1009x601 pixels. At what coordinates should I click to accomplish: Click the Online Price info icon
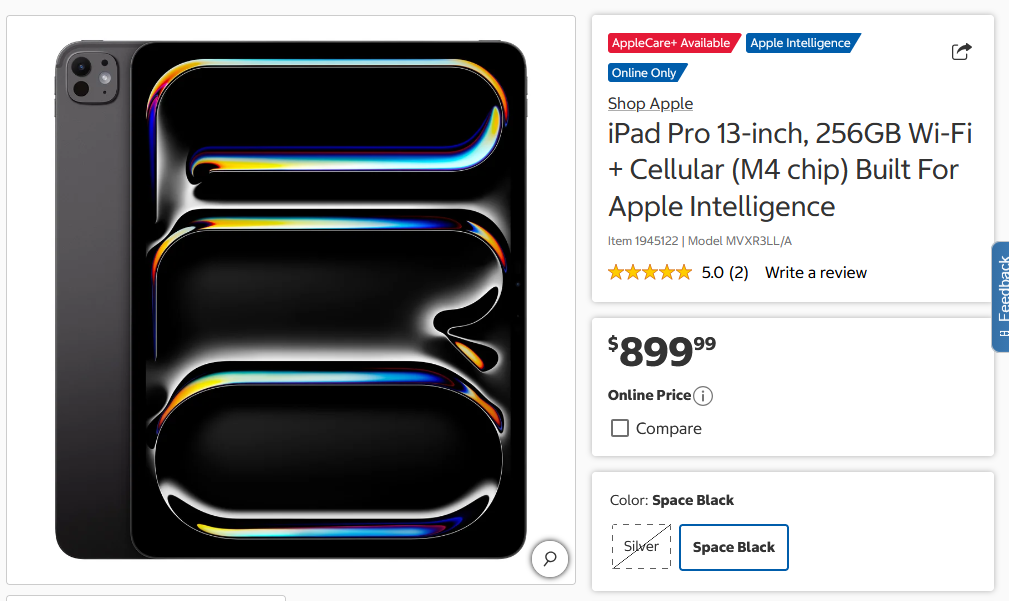(x=703, y=396)
